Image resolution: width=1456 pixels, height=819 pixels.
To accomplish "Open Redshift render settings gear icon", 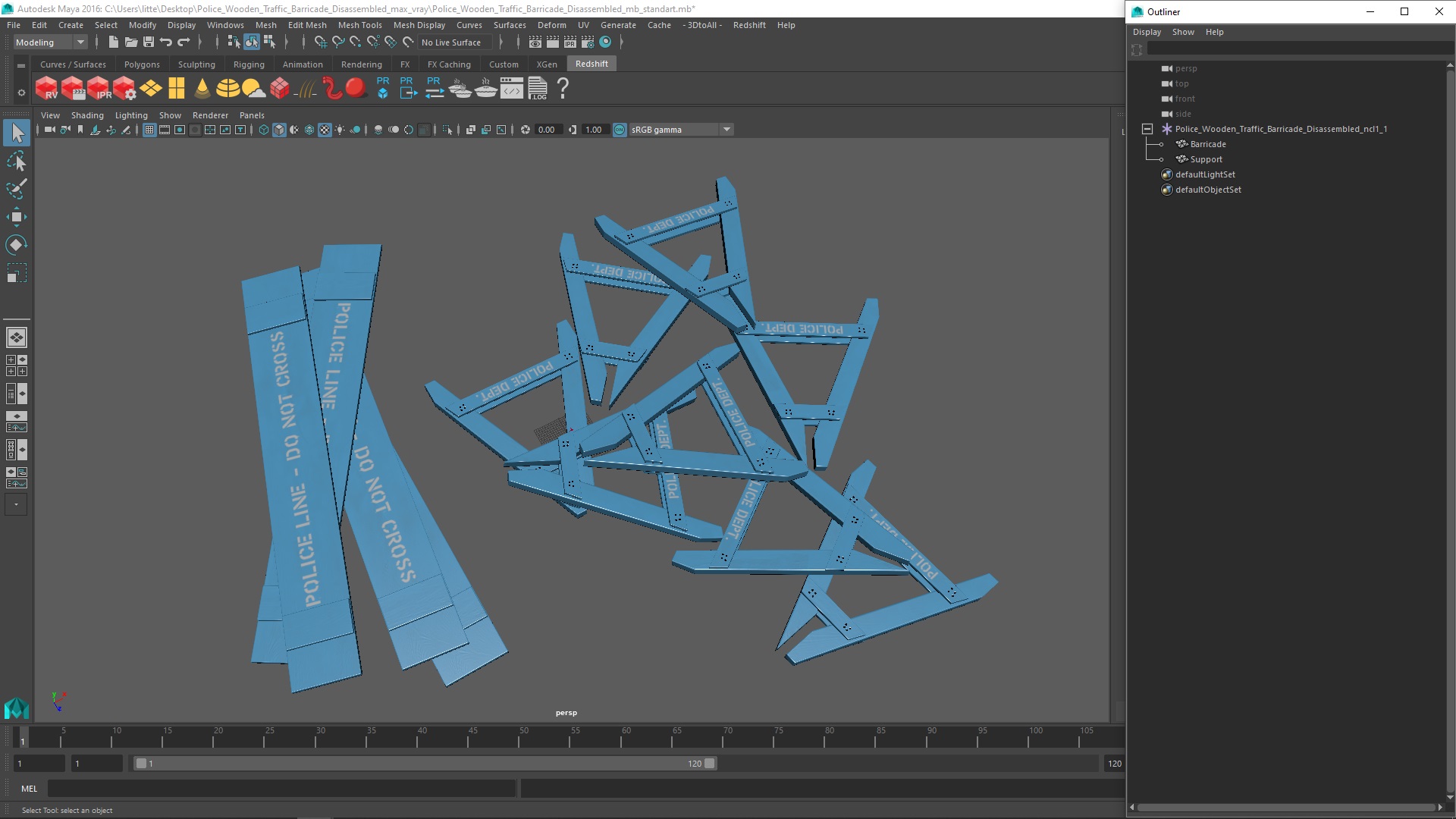I will click(124, 89).
